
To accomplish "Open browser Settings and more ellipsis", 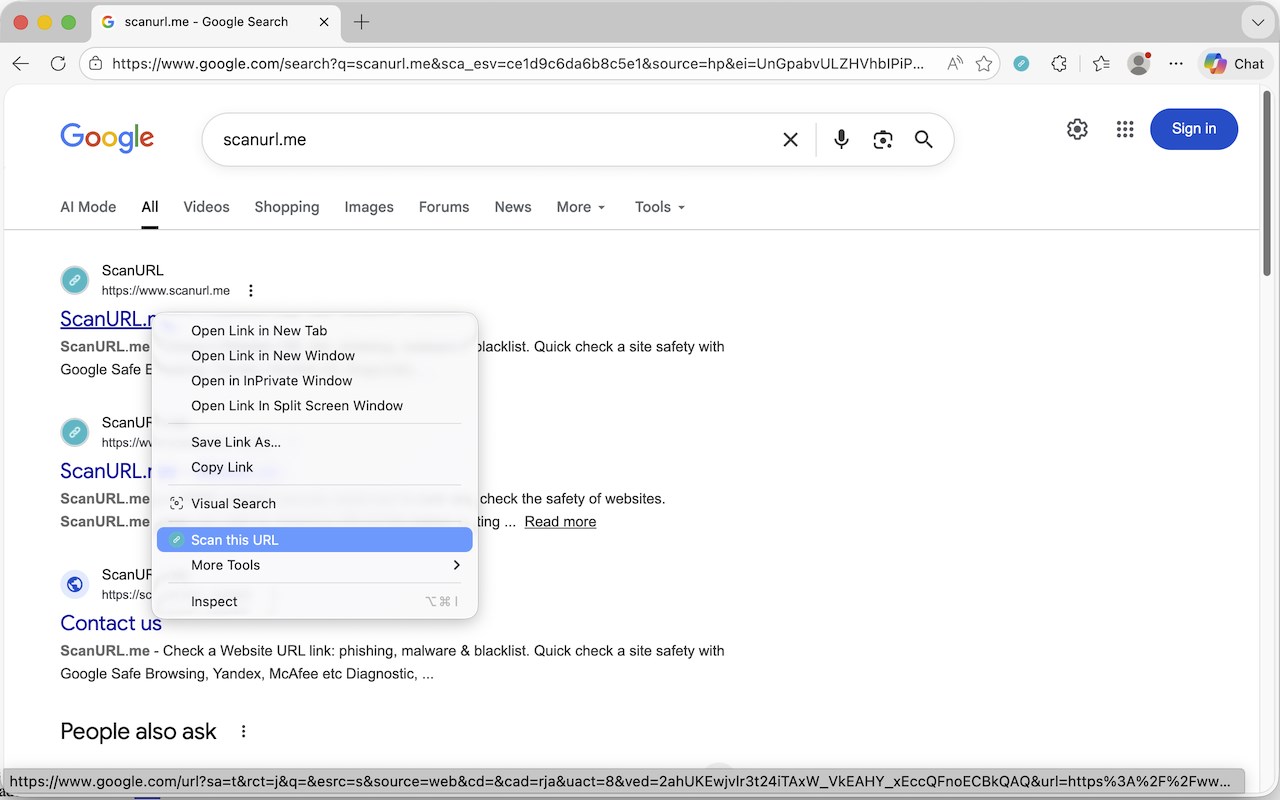I will (1176, 63).
